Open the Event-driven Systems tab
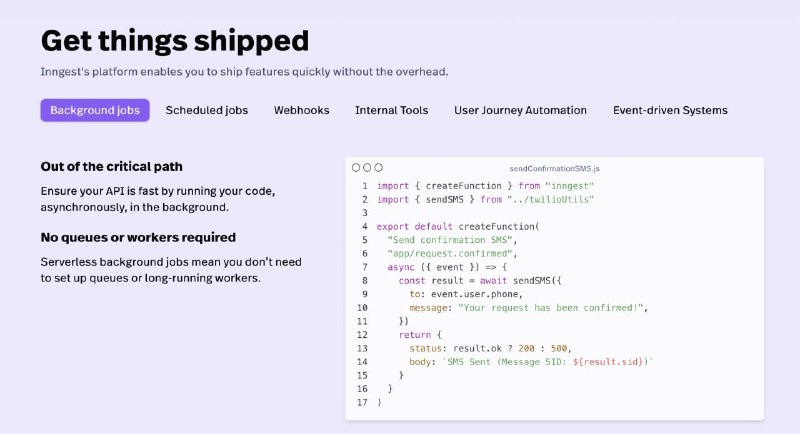This screenshot has height=434, width=800. pyautogui.click(x=670, y=110)
